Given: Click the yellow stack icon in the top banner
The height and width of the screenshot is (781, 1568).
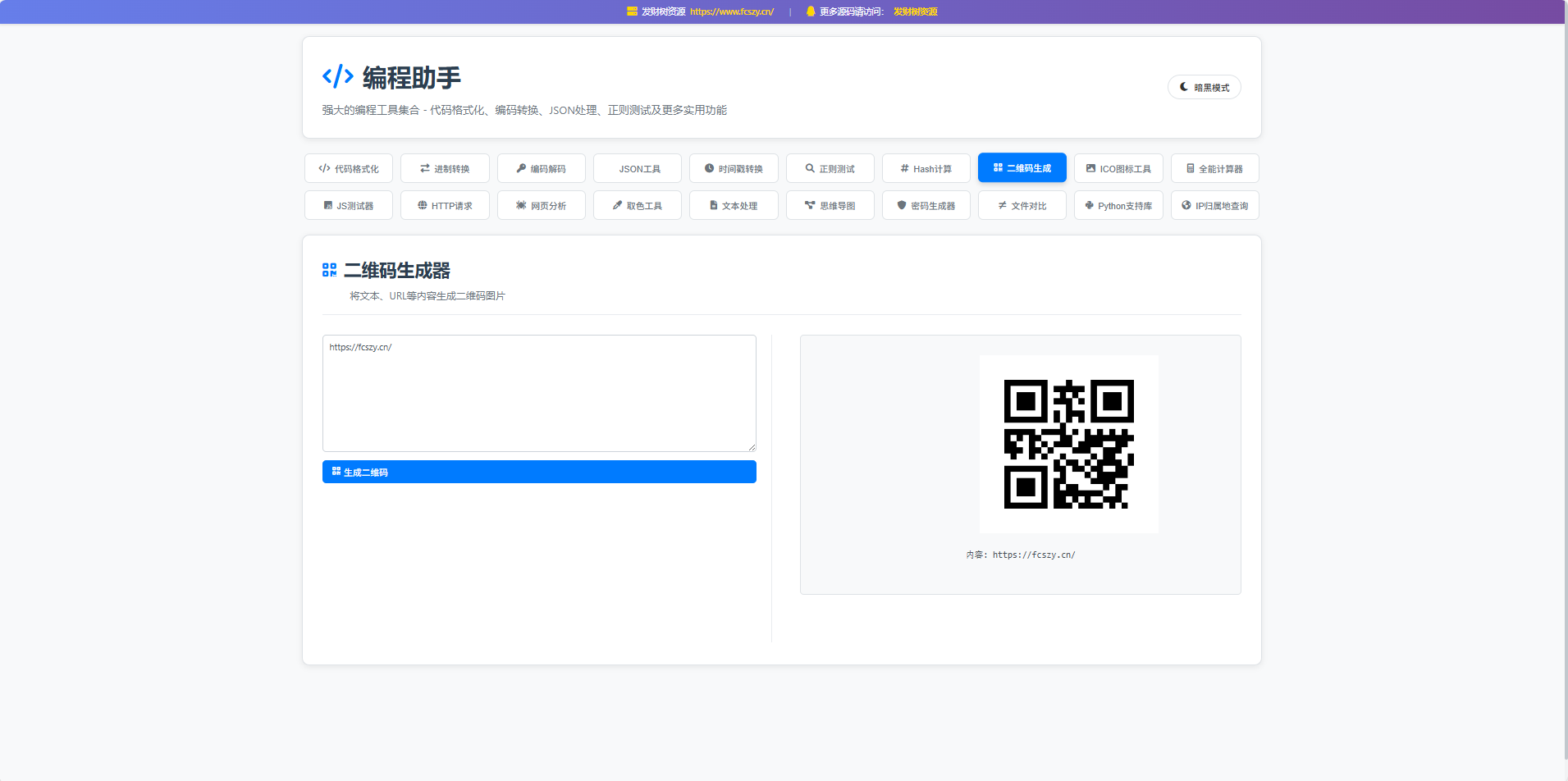Looking at the screenshot, I should (632, 11).
